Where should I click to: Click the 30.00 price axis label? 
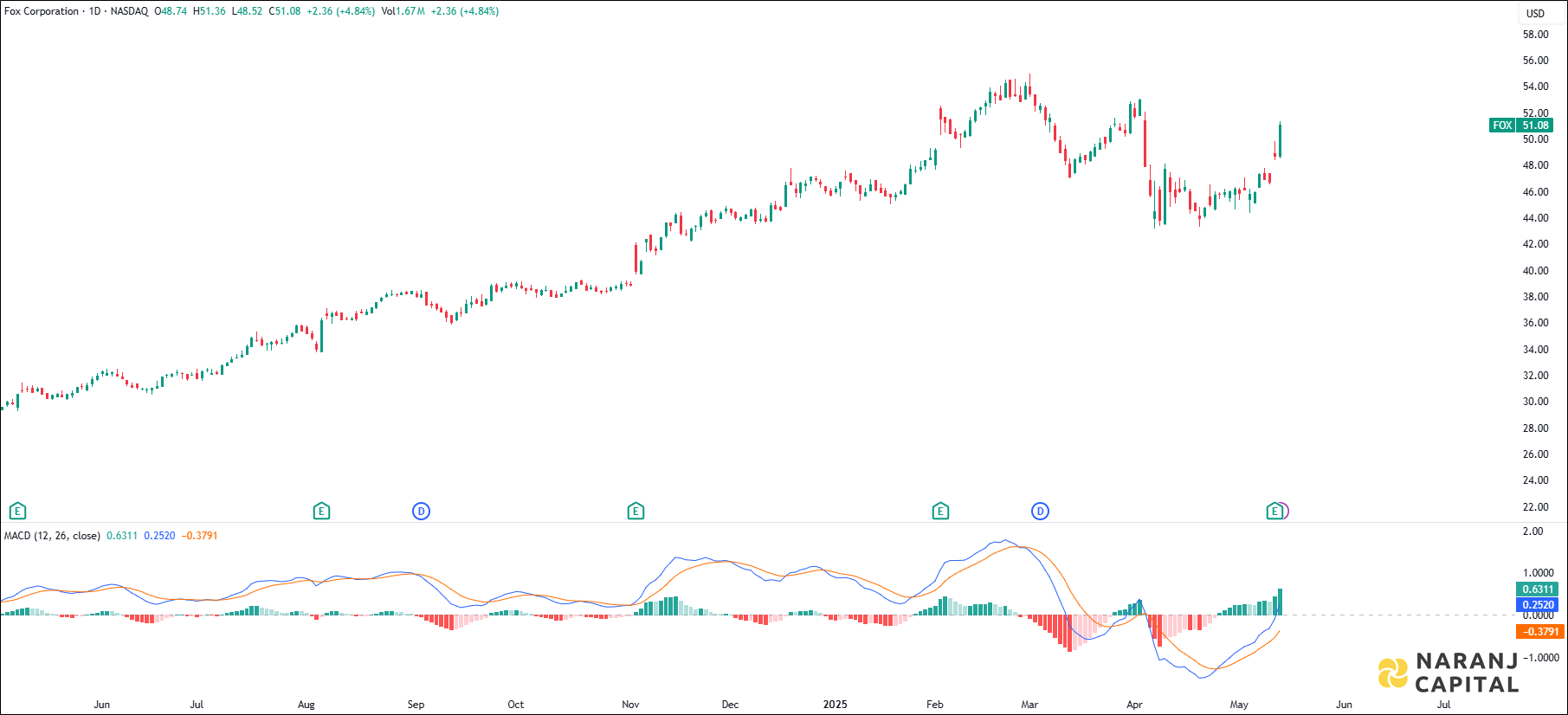pos(1535,402)
